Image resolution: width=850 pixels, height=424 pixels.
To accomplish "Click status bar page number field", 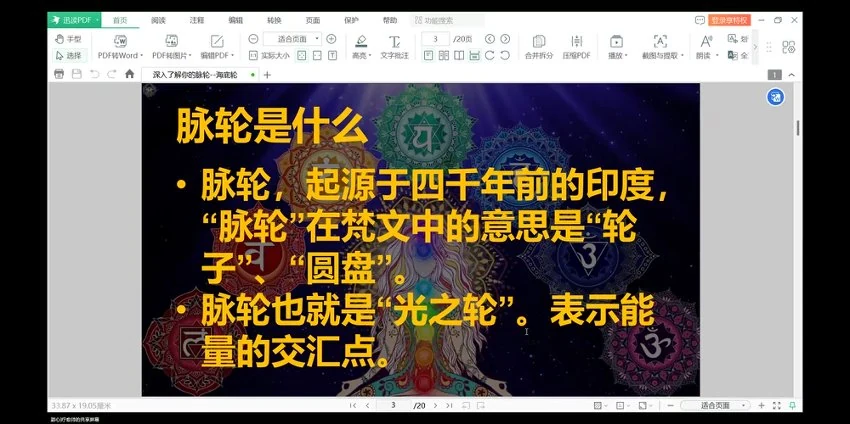I will pos(394,406).
